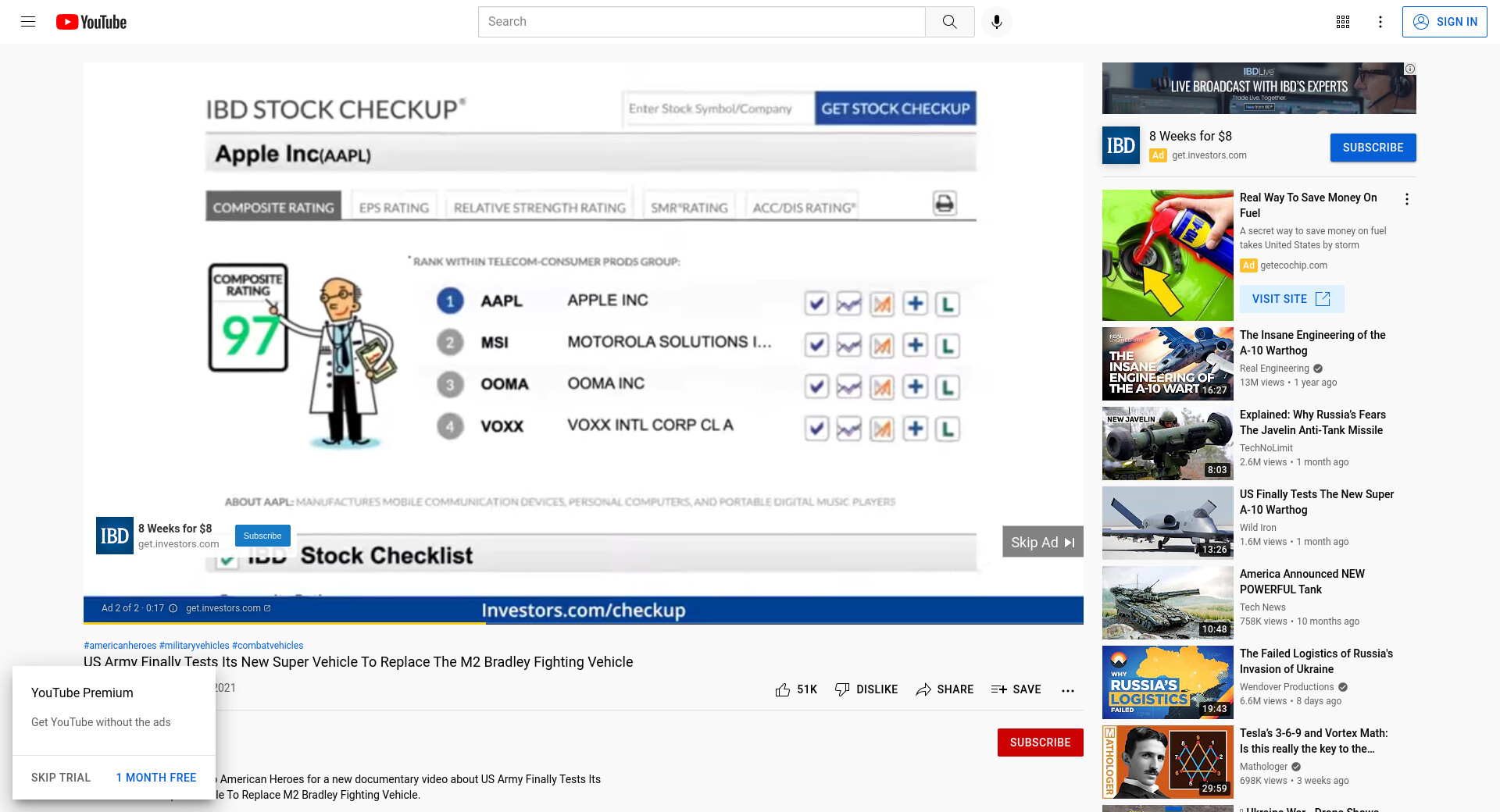1500x812 pixels.
Task: Open #militaryvehicles hashtag
Action: click(x=195, y=646)
